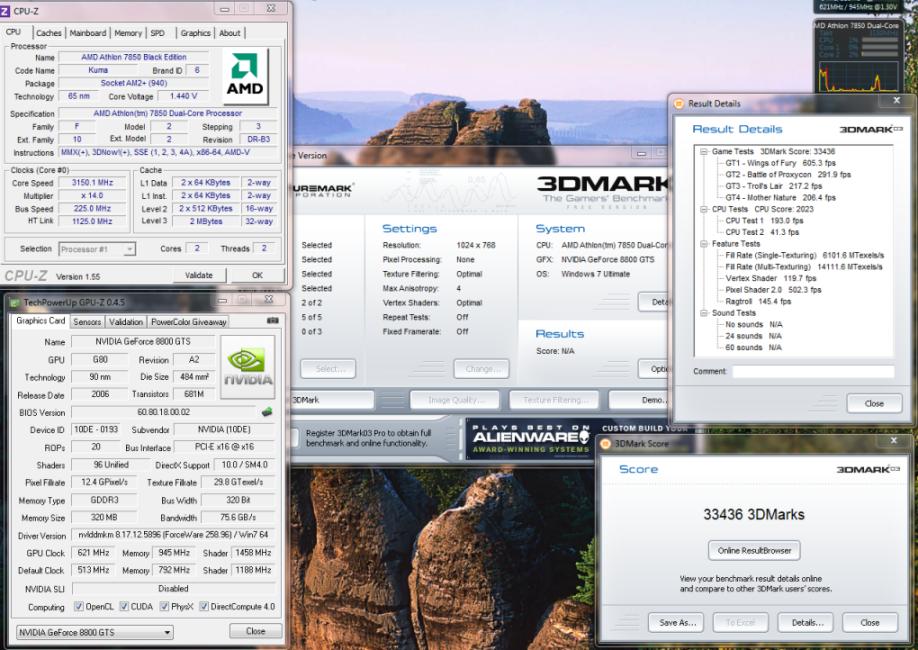Open the Processor #1 selection dropdown

(97, 249)
